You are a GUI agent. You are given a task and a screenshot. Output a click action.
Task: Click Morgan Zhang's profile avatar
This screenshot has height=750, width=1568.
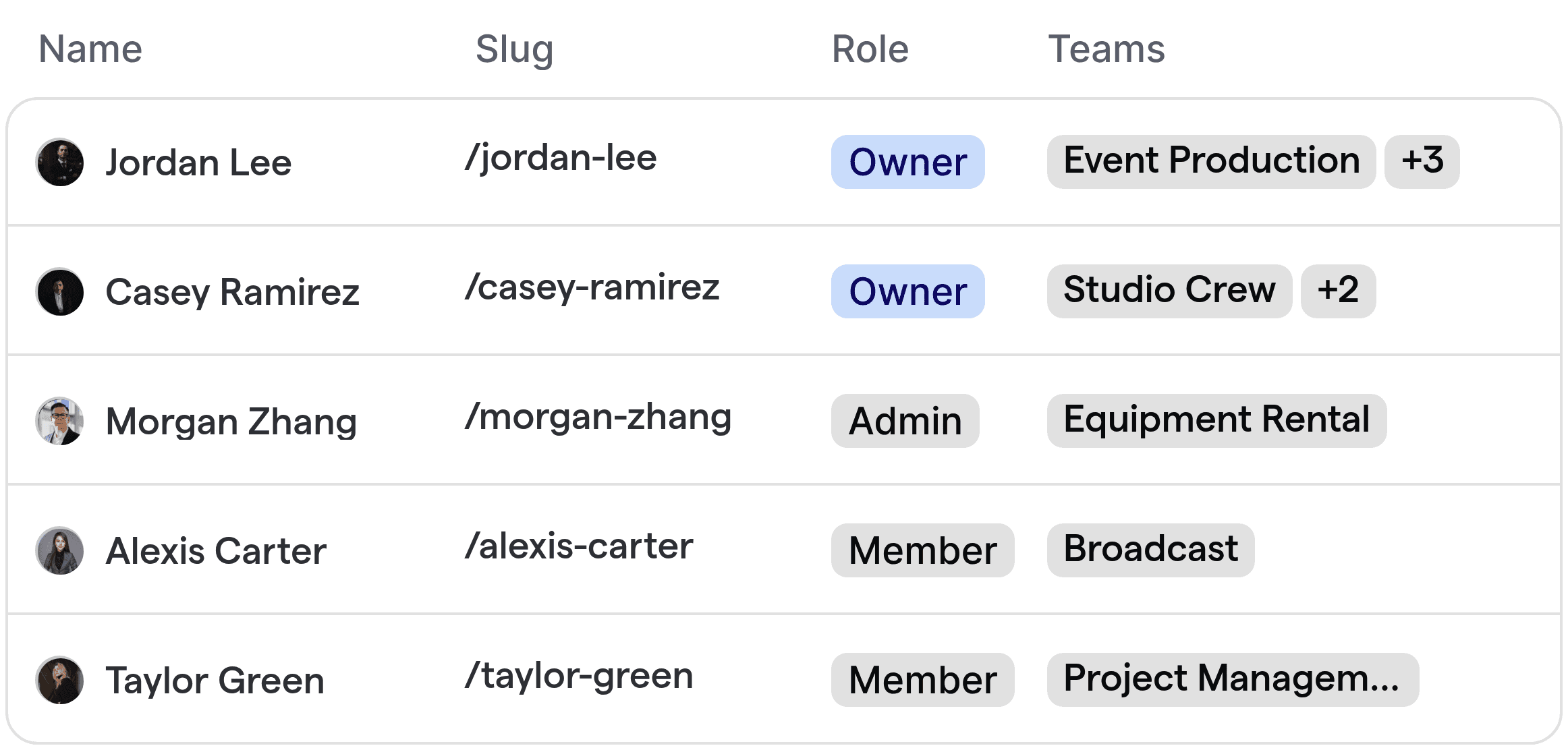click(x=60, y=421)
